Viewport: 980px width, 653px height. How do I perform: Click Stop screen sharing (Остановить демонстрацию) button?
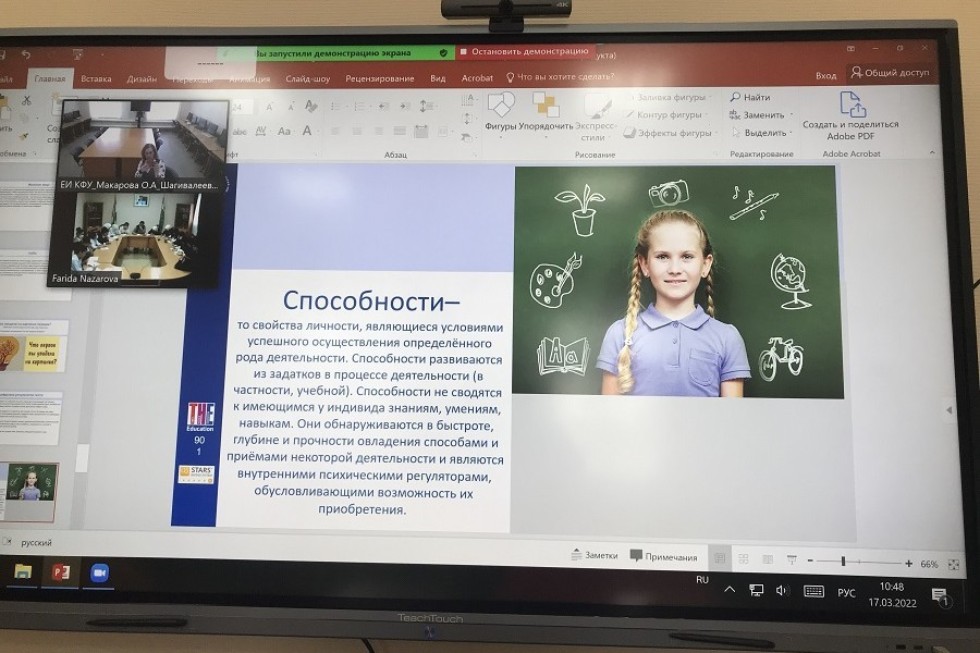(528, 51)
